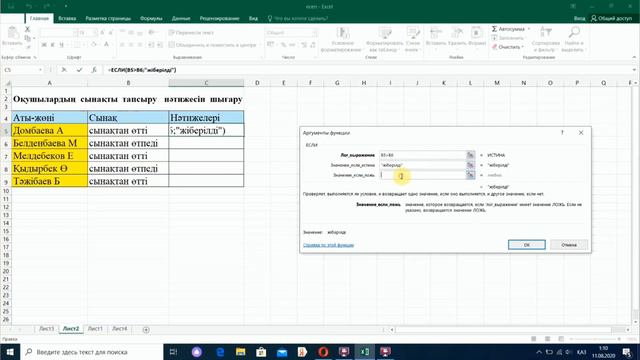Open Format cells menu in ribbon
This screenshot has width=640, height=360.
pos(477,37)
